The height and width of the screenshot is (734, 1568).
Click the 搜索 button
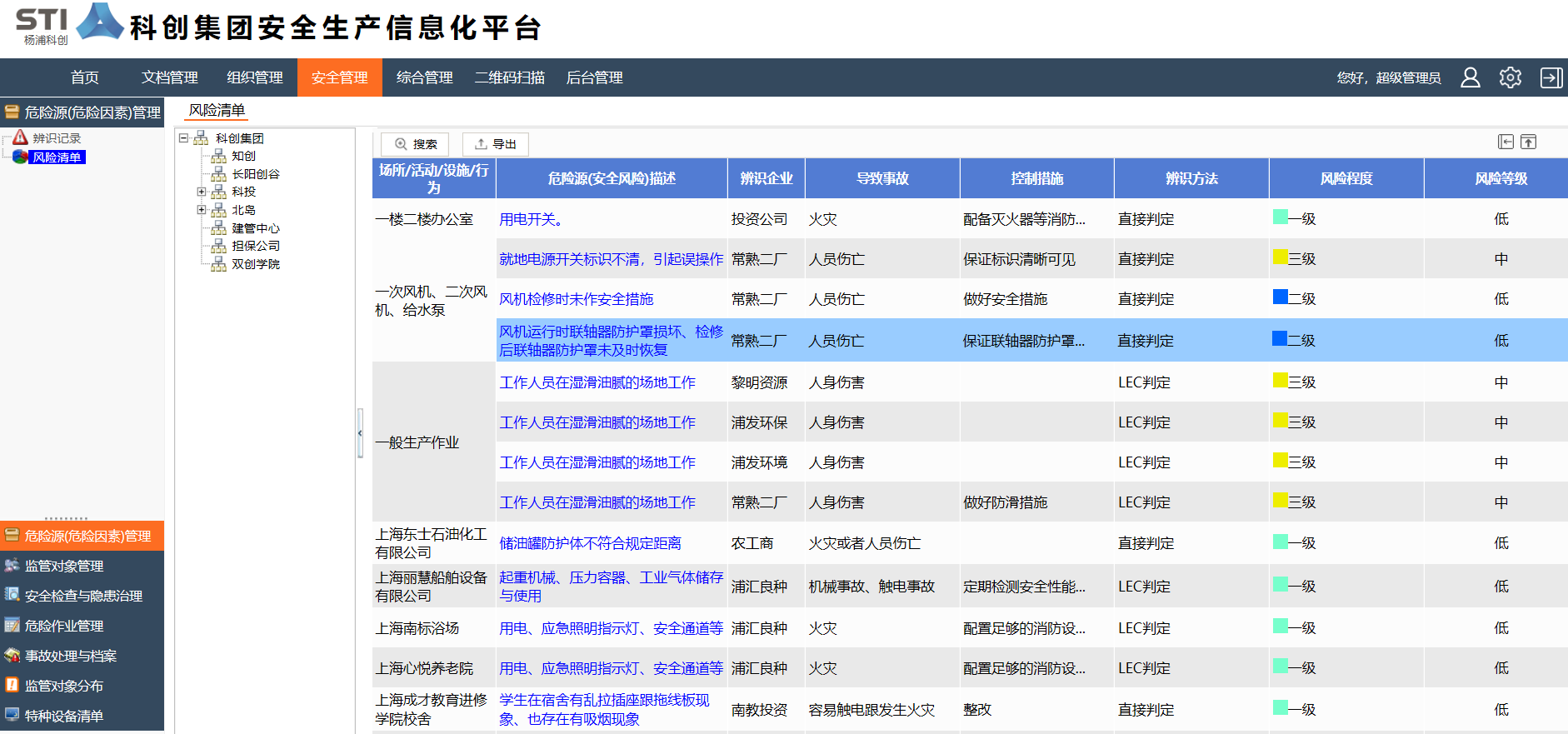[415, 144]
